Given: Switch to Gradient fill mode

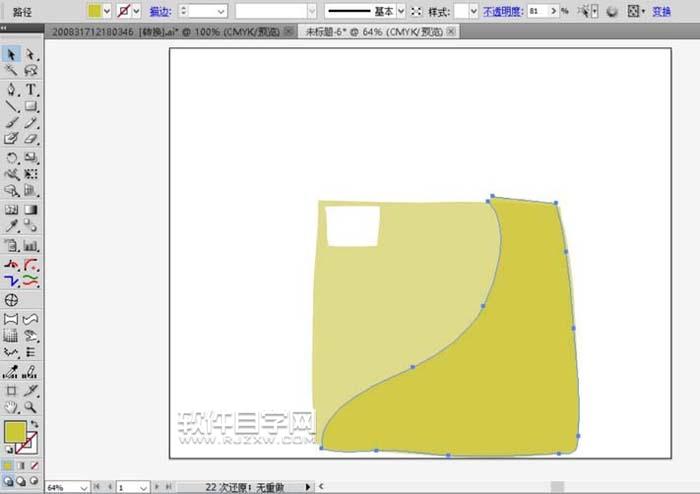Looking at the screenshot, I should pos(22,465).
